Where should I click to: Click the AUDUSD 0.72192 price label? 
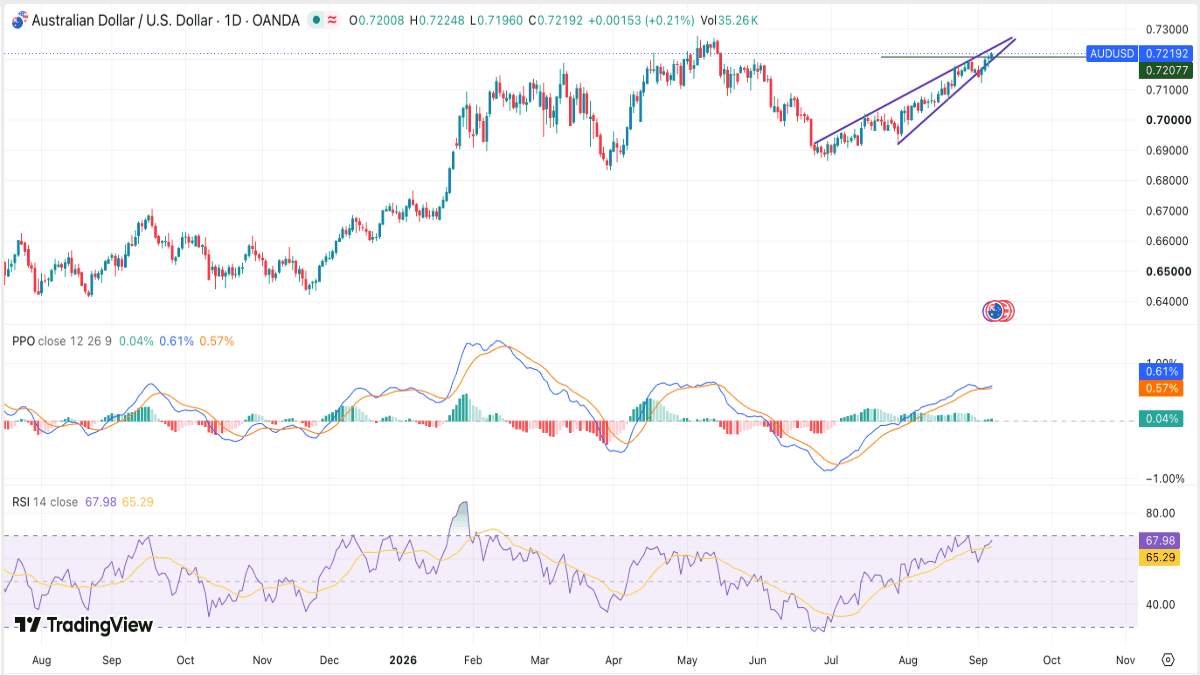click(1140, 53)
